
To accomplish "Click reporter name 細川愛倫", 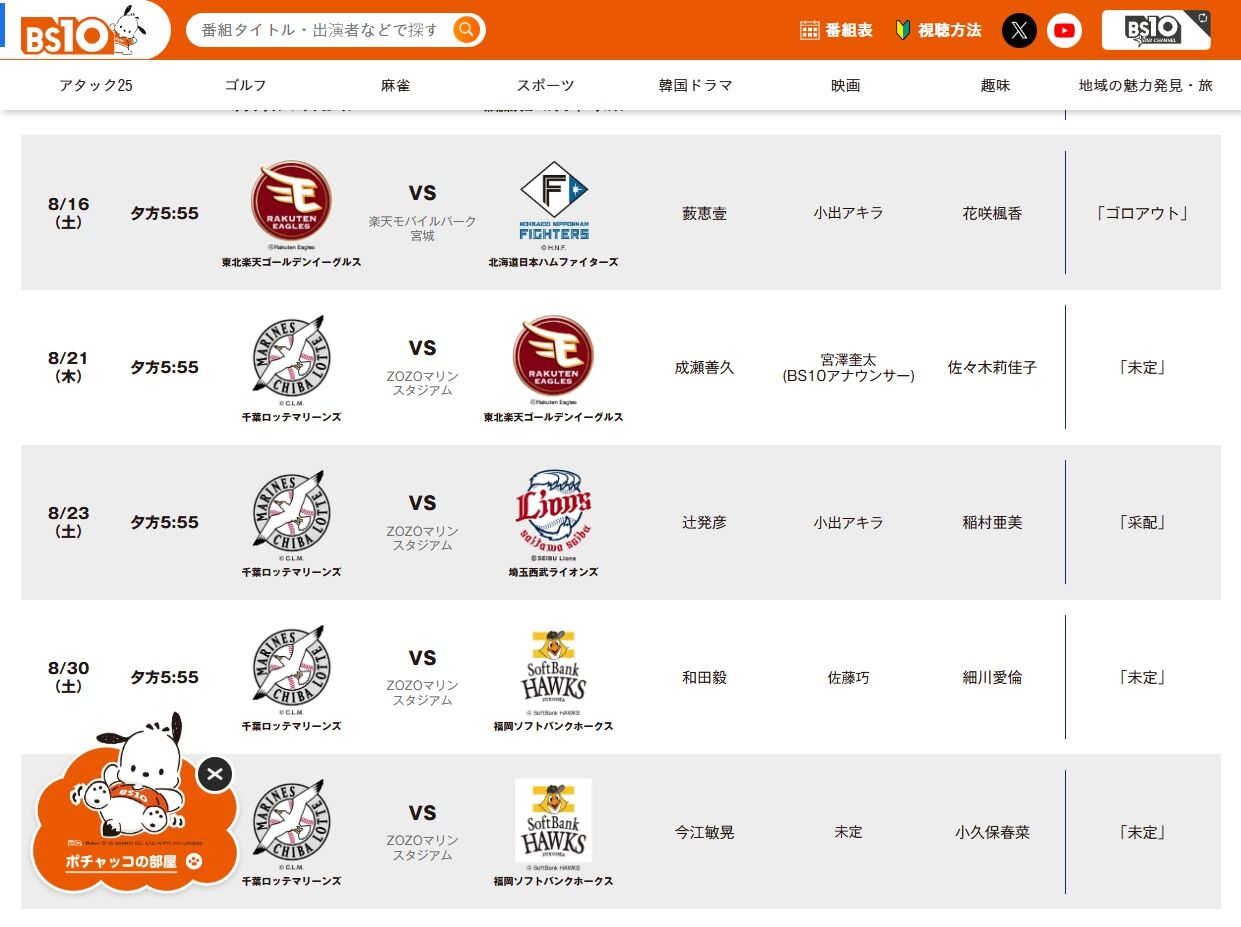I will pos(992,677).
